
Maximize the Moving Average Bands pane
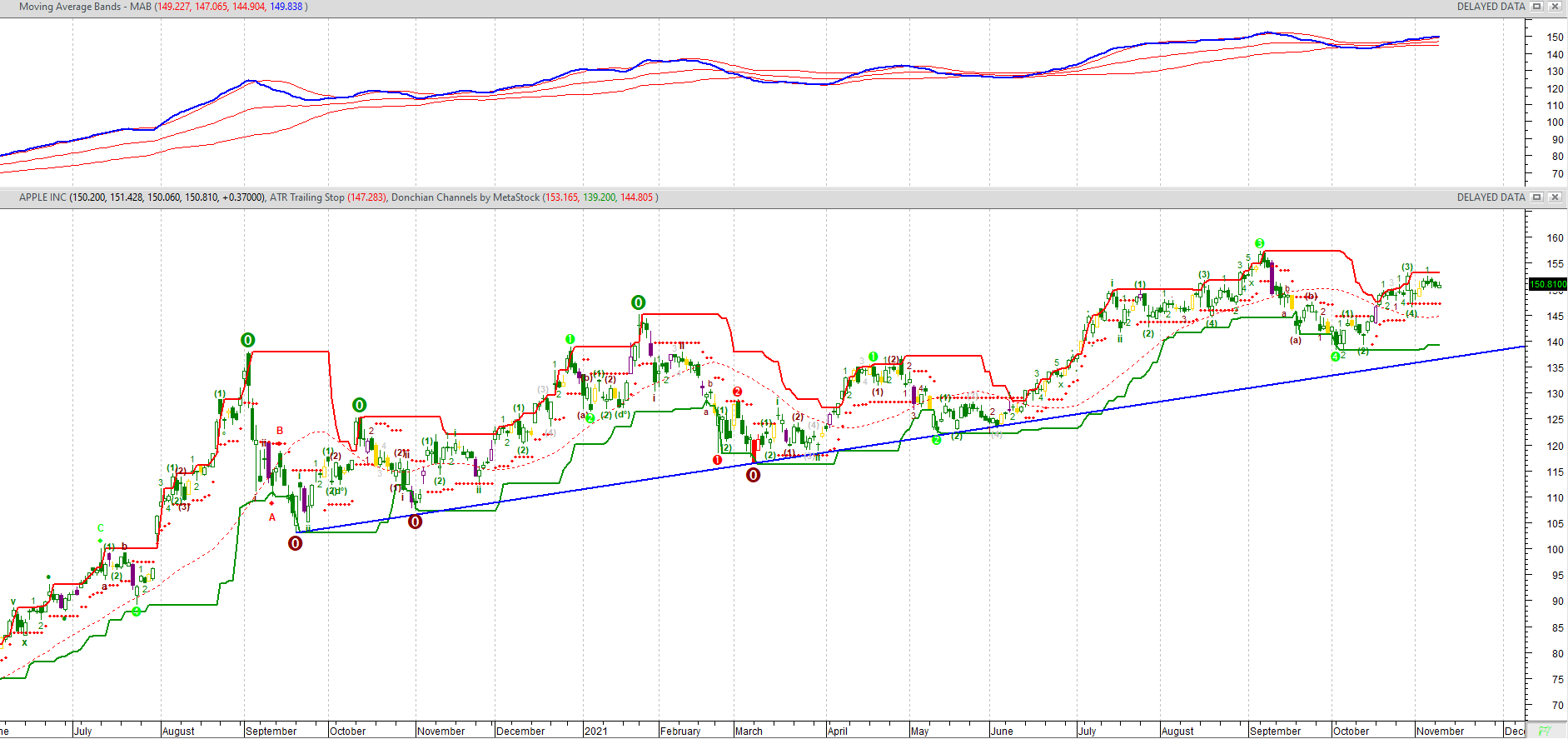click(1537, 7)
